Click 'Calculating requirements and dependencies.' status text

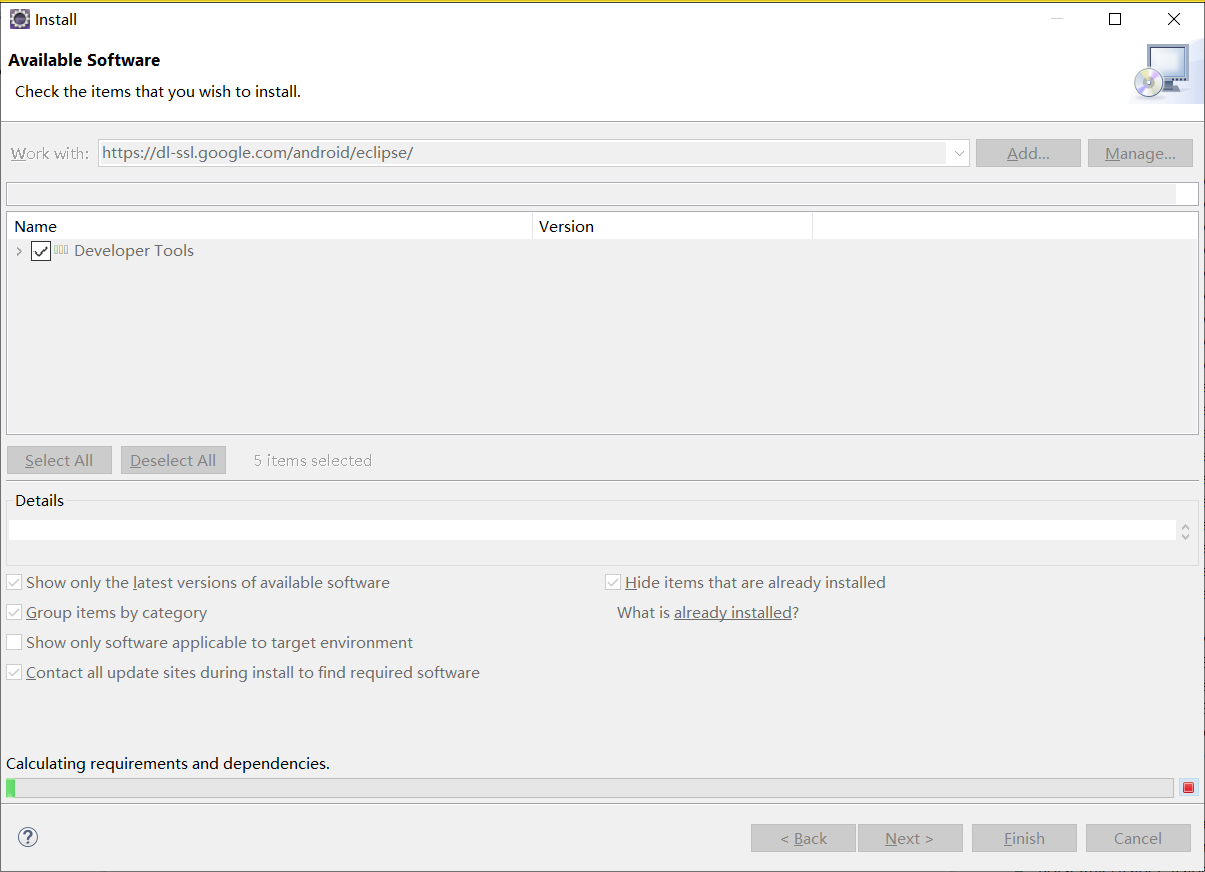click(168, 763)
